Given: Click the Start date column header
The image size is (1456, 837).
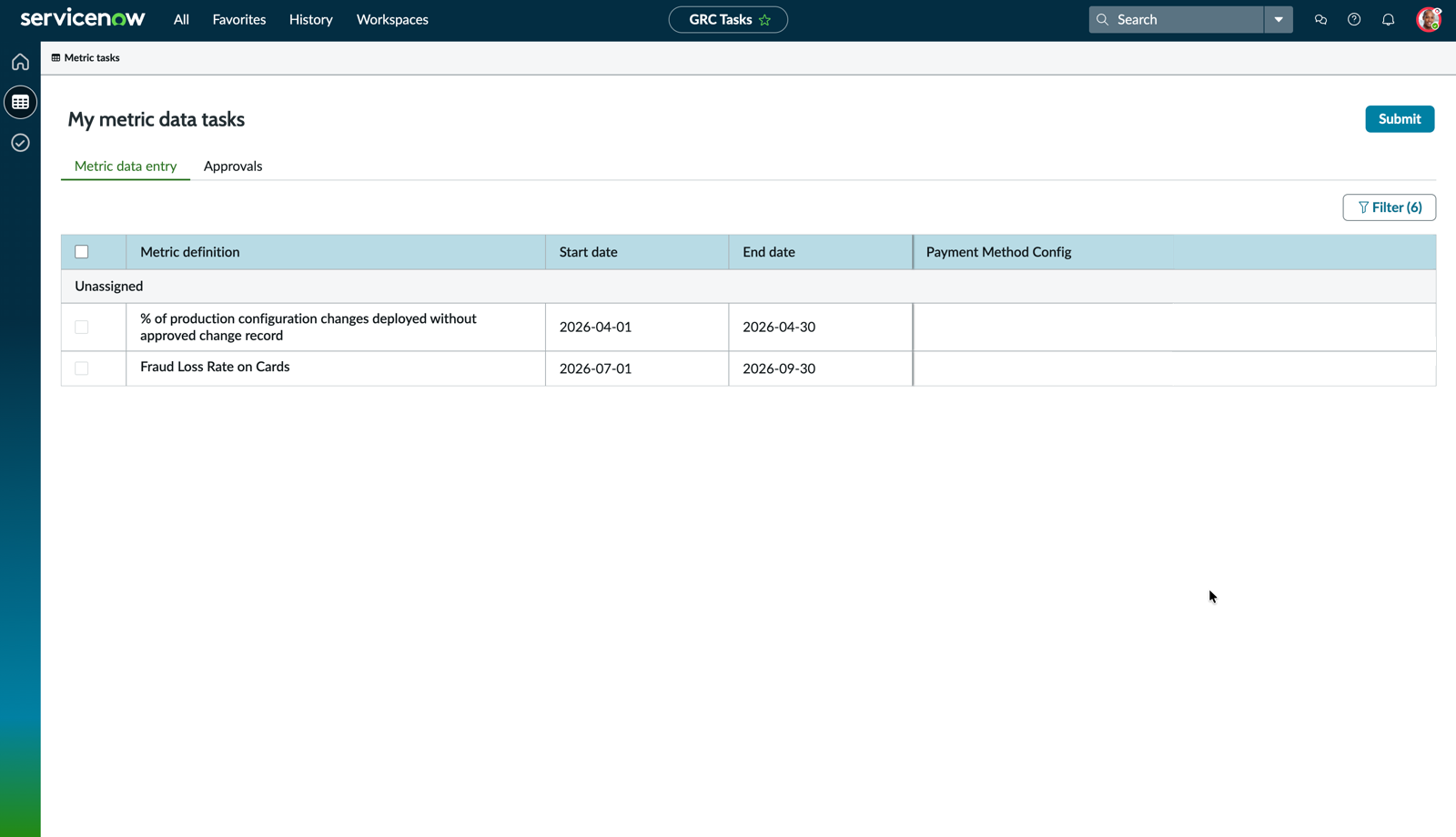Looking at the screenshot, I should [x=637, y=252].
